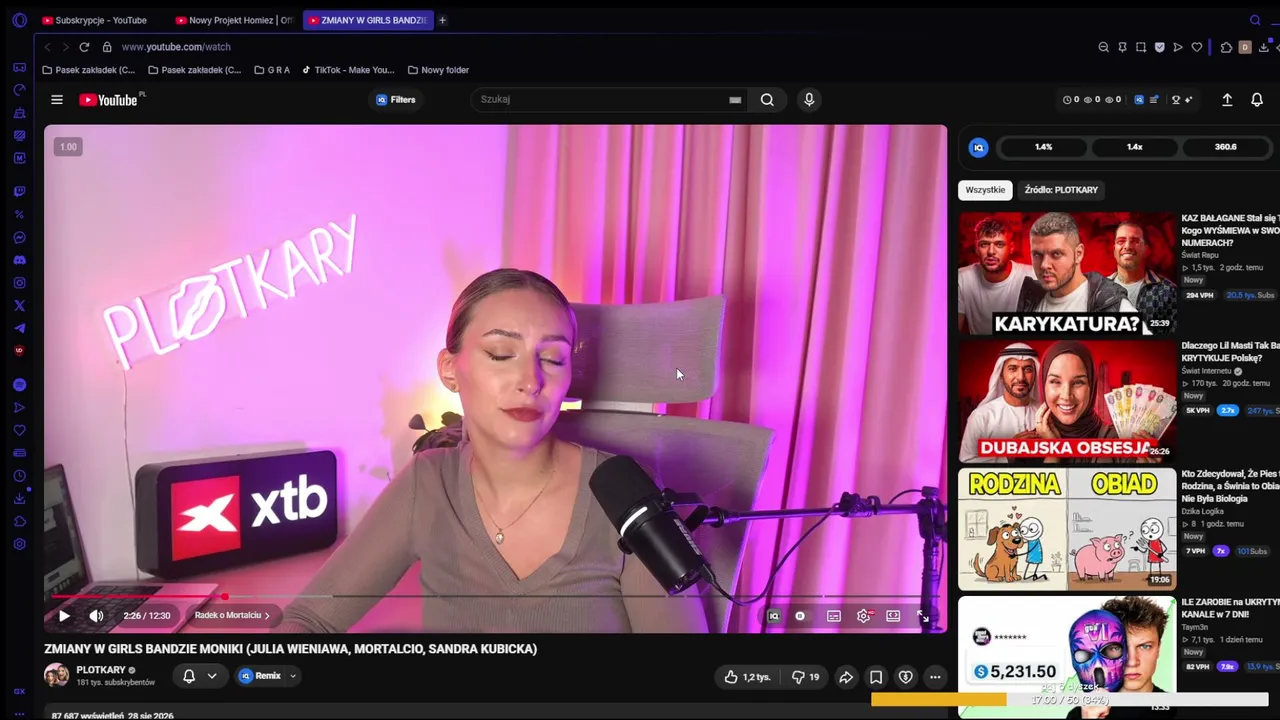
Task: Open YouTube notifications bell in the header
Action: click(x=1257, y=100)
